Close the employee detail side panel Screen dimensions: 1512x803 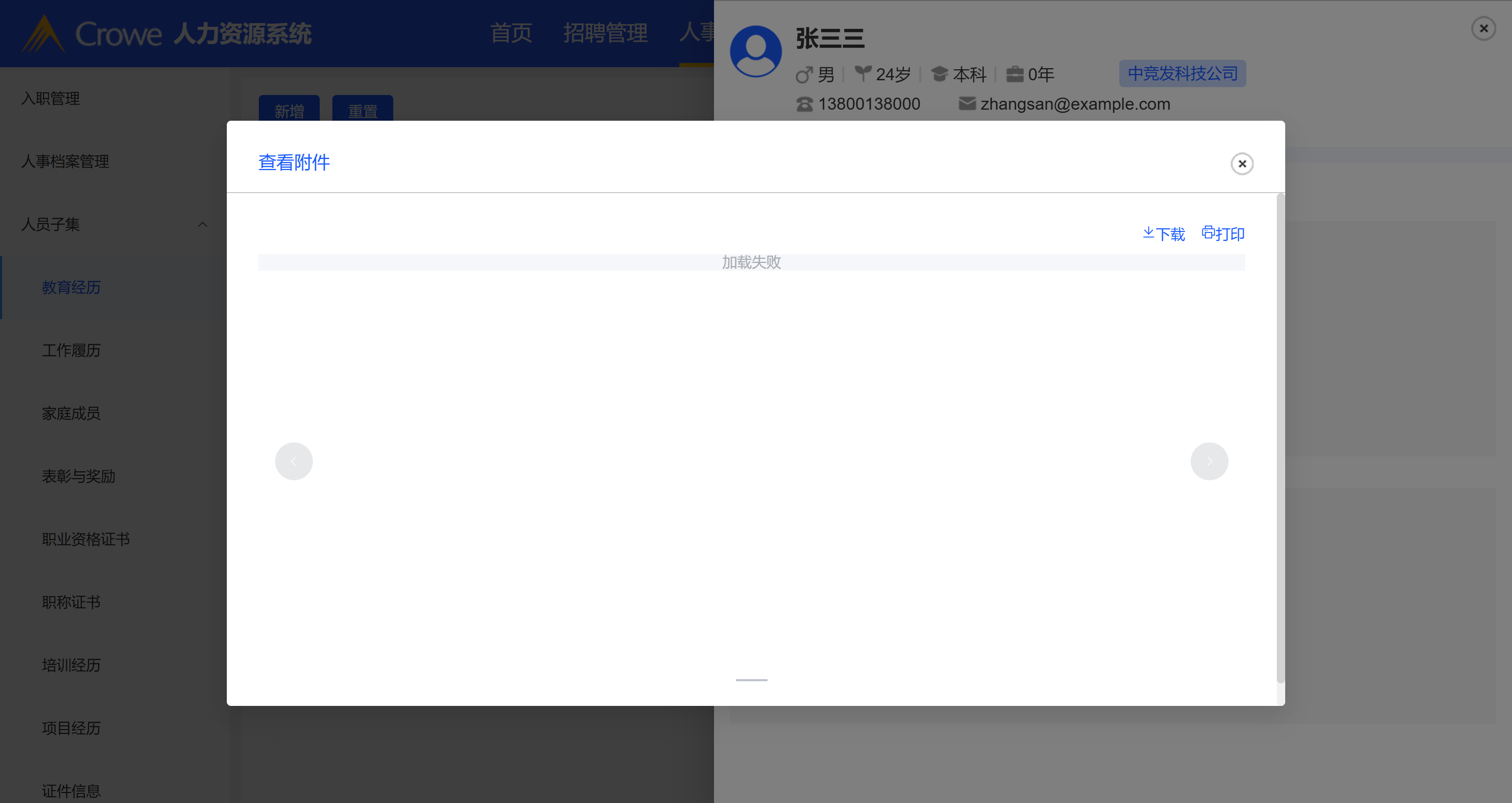tap(1483, 28)
